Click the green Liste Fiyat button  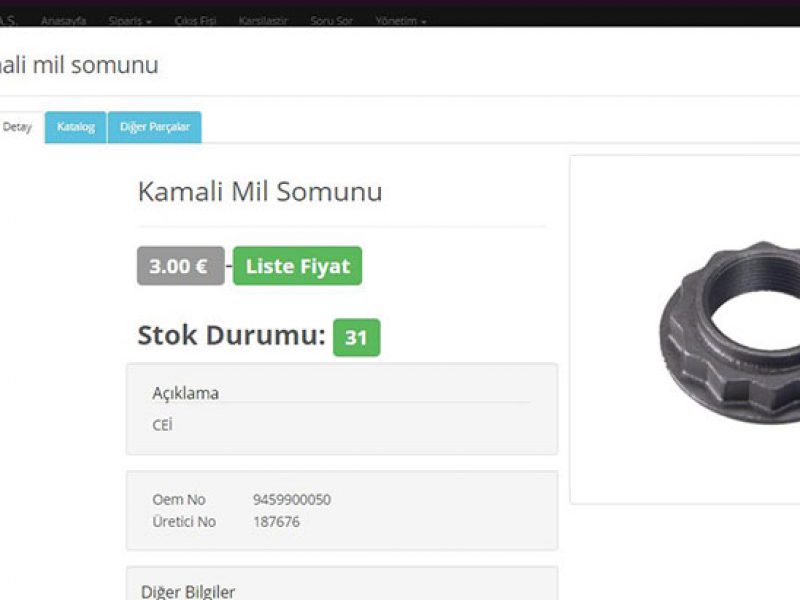click(x=297, y=266)
